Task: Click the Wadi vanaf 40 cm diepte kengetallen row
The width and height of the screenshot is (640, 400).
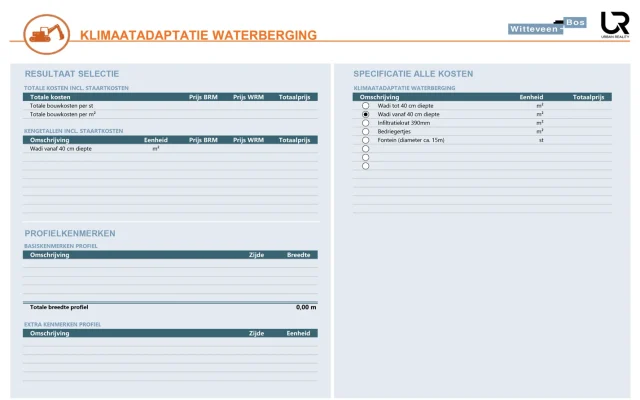Action: (170, 149)
